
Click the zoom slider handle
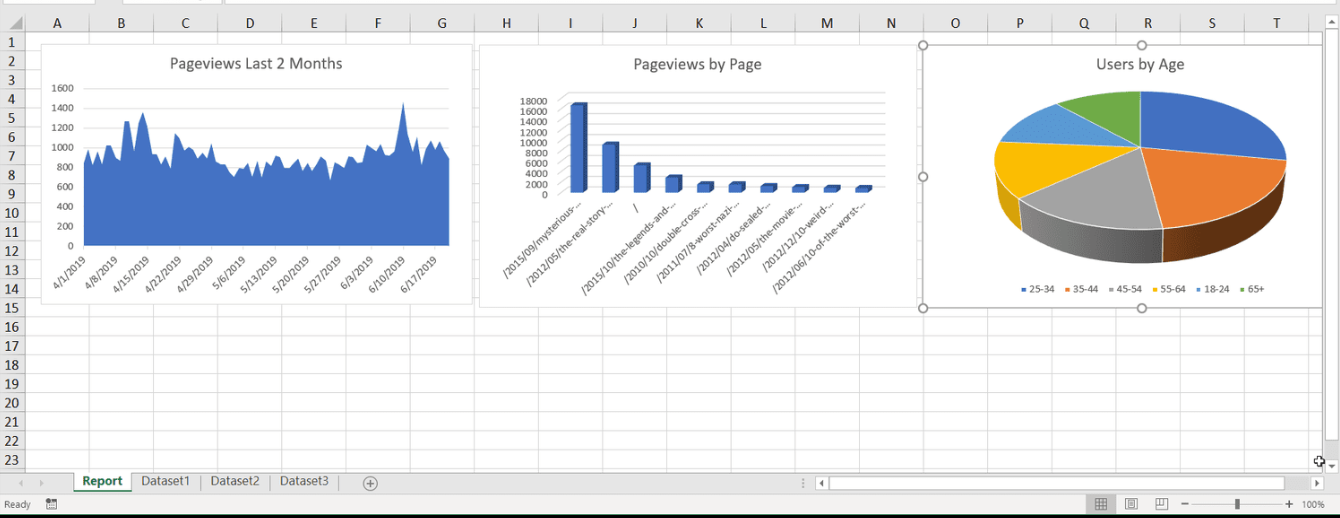pos(1237,505)
